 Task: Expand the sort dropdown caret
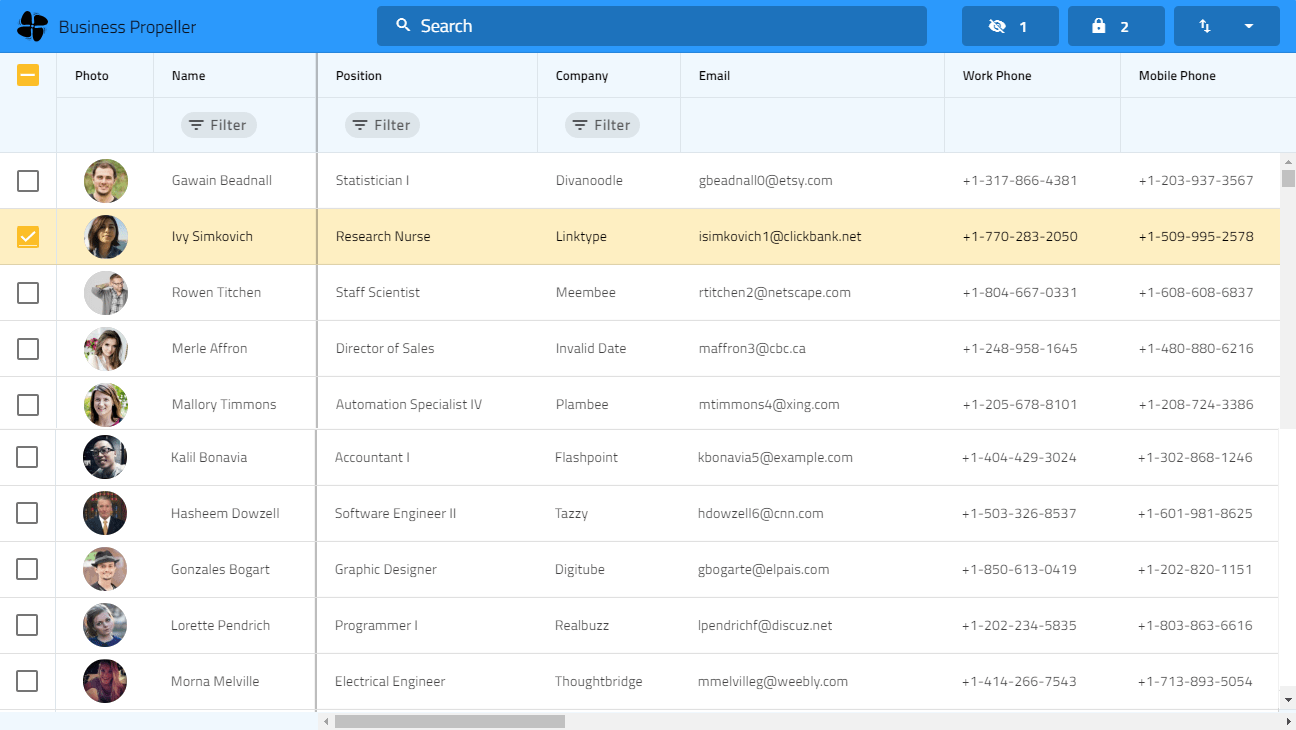(x=1249, y=27)
